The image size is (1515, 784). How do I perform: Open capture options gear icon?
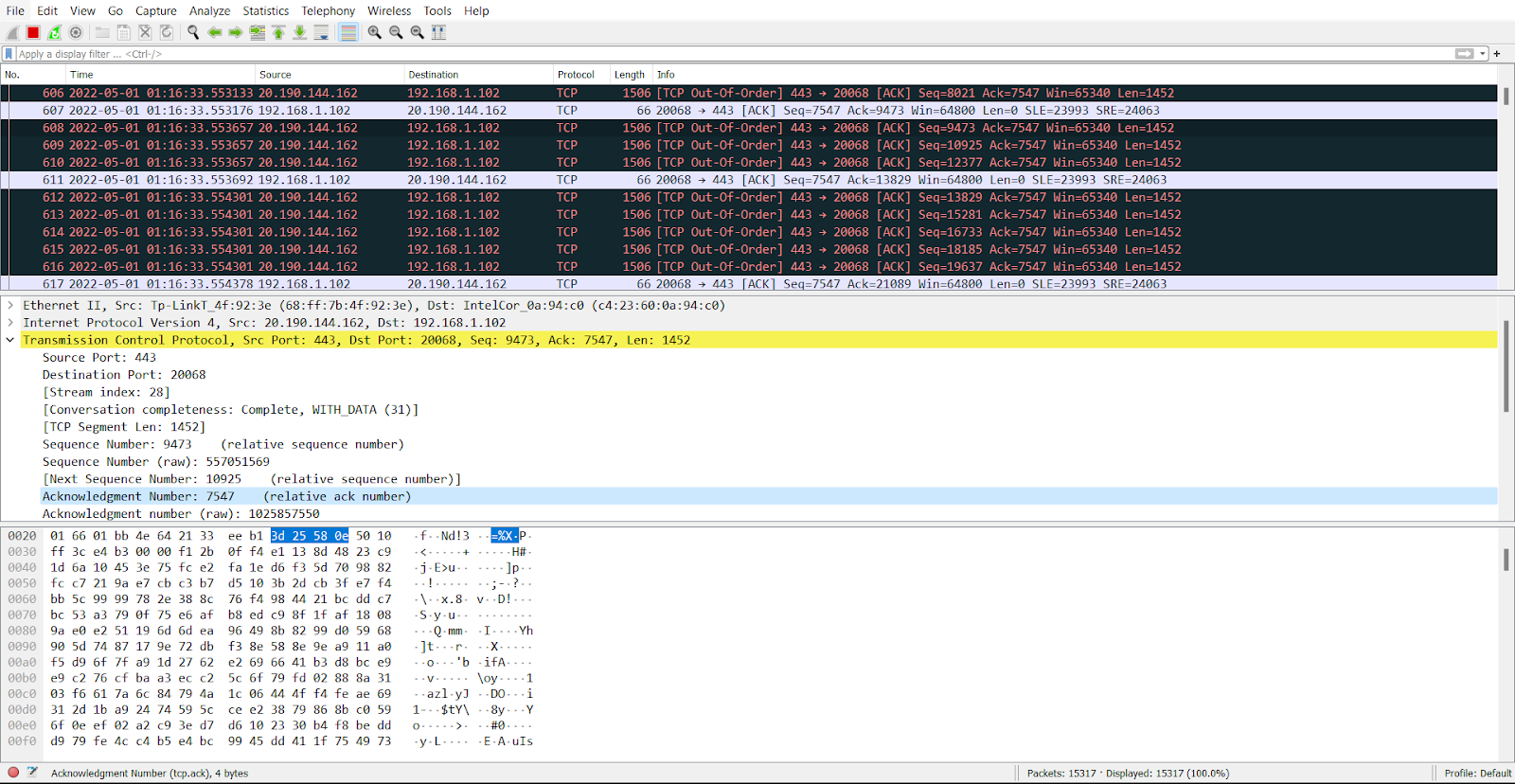pyautogui.click(x=76, y=32)
